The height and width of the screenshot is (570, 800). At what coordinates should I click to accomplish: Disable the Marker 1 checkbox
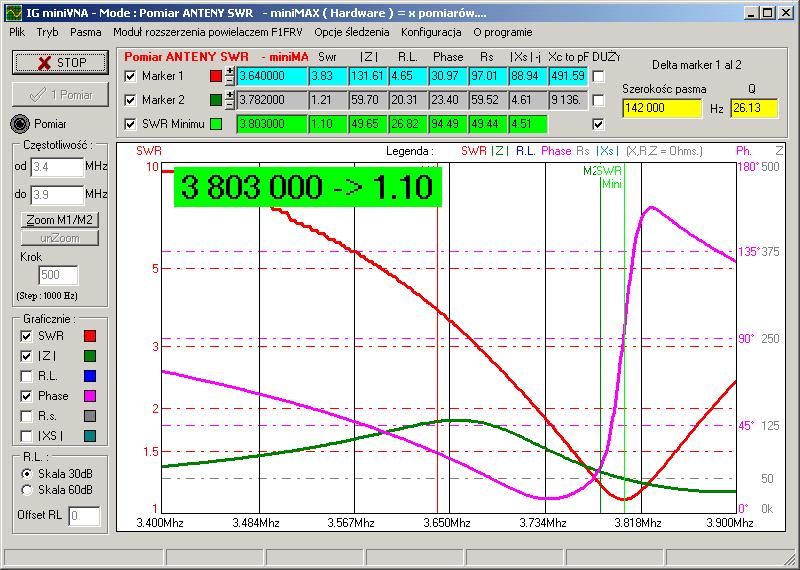point(129,76)
